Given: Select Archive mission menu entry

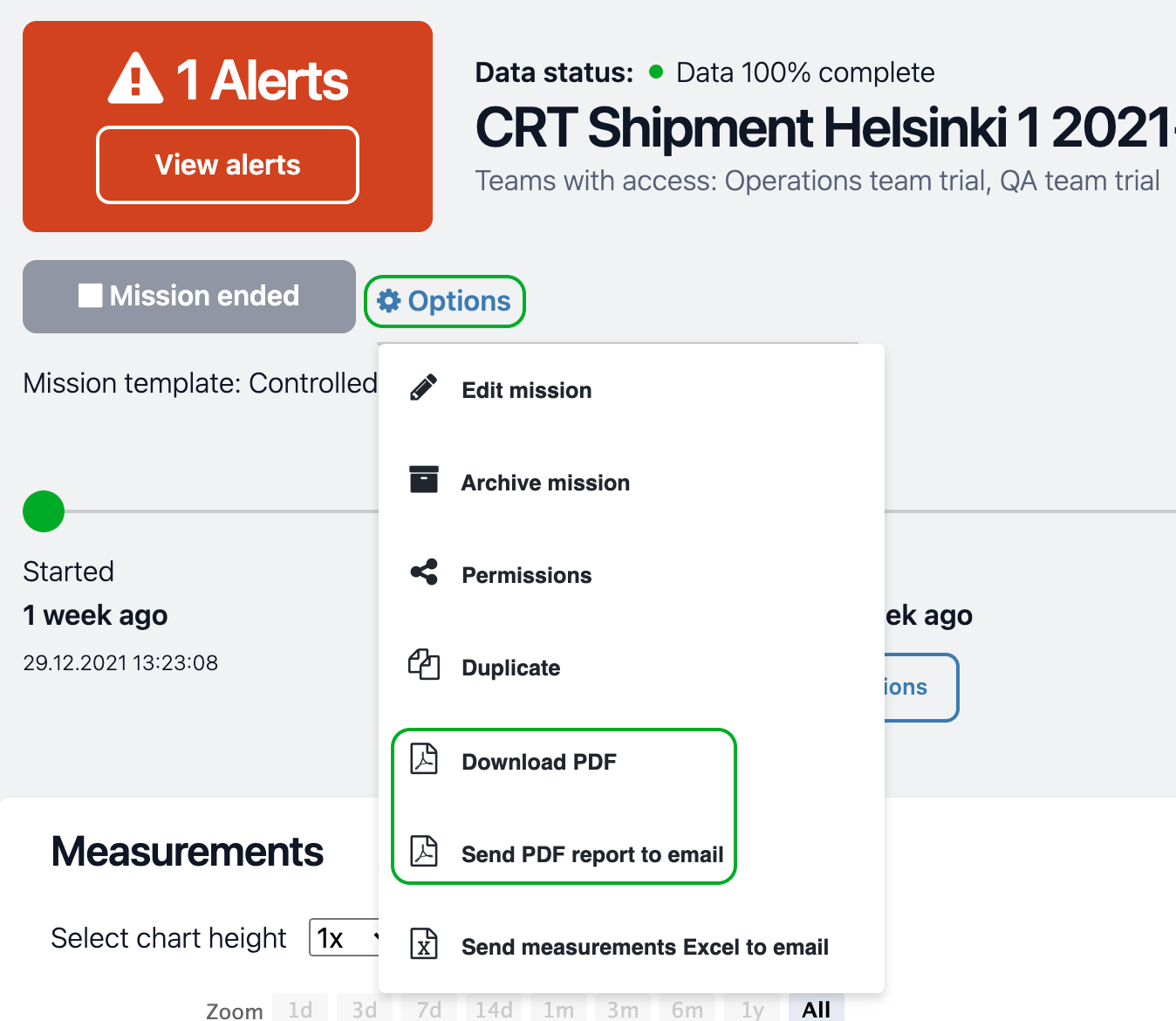Looking at the screenshot, I should pos(632,483).
